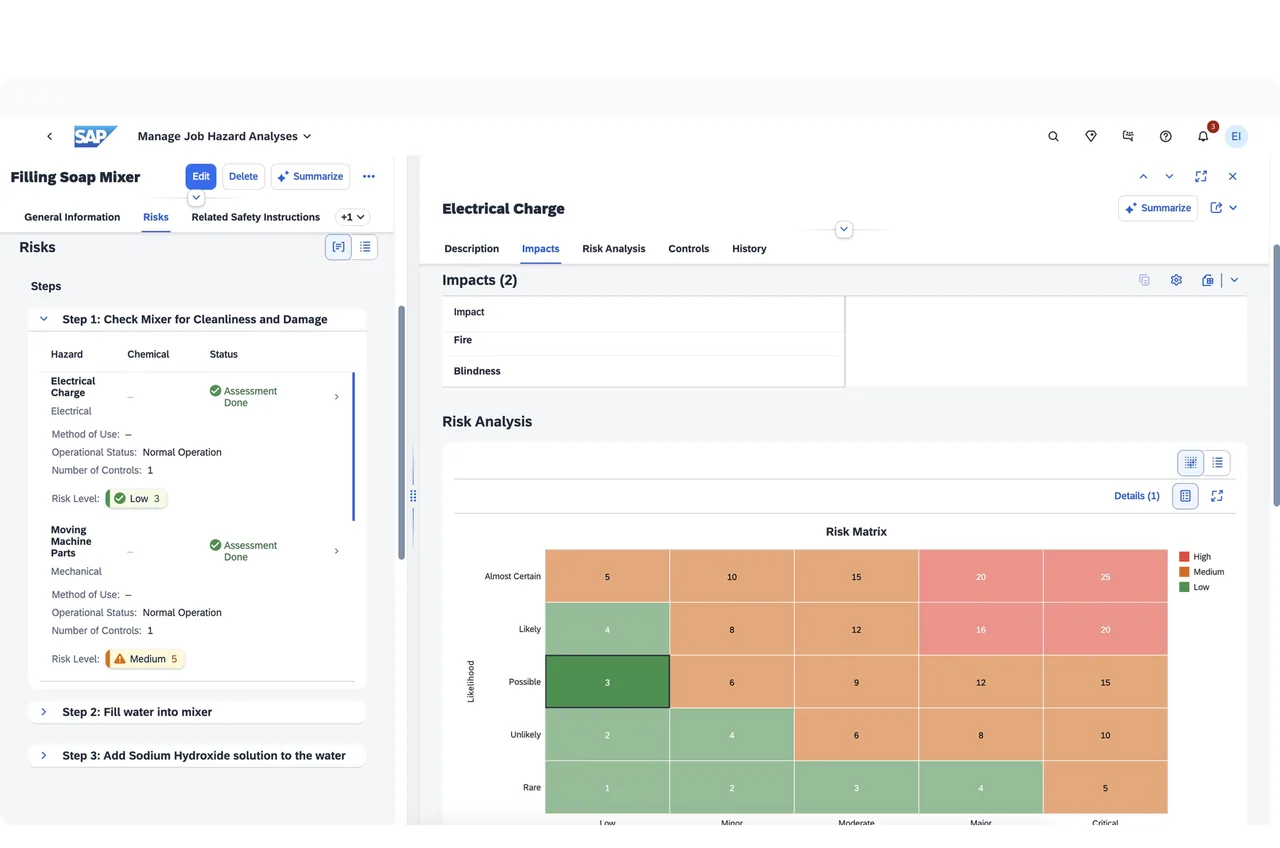This screenshot has width=1280, height=848.
Task: Open the History tab
Action: point(749,249)
